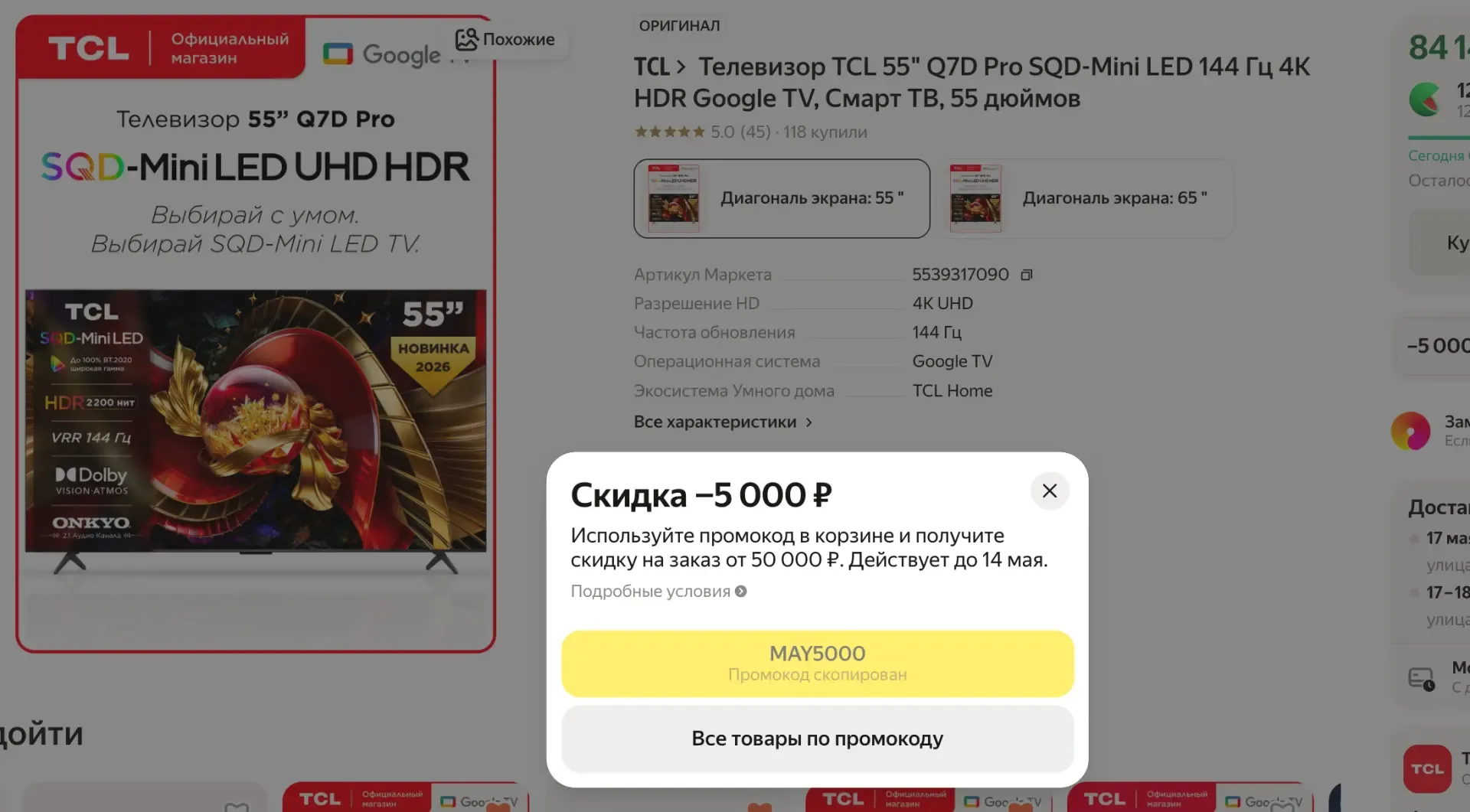Click the 5539317090 article number
Image resolution: width=1470 pixels, height=812 pixels.
pos(960,274)
